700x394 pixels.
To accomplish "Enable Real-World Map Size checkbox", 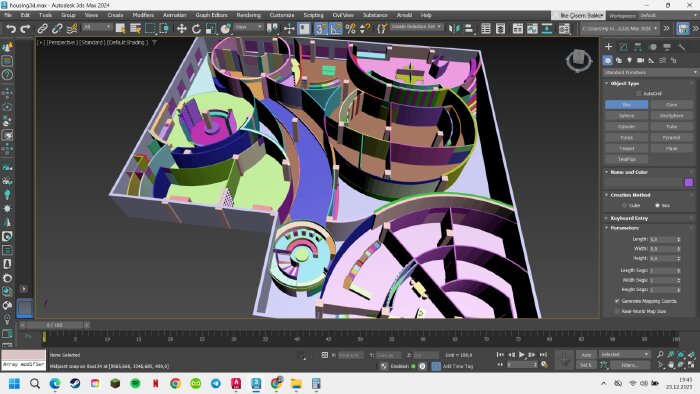I will pos(617,311).
